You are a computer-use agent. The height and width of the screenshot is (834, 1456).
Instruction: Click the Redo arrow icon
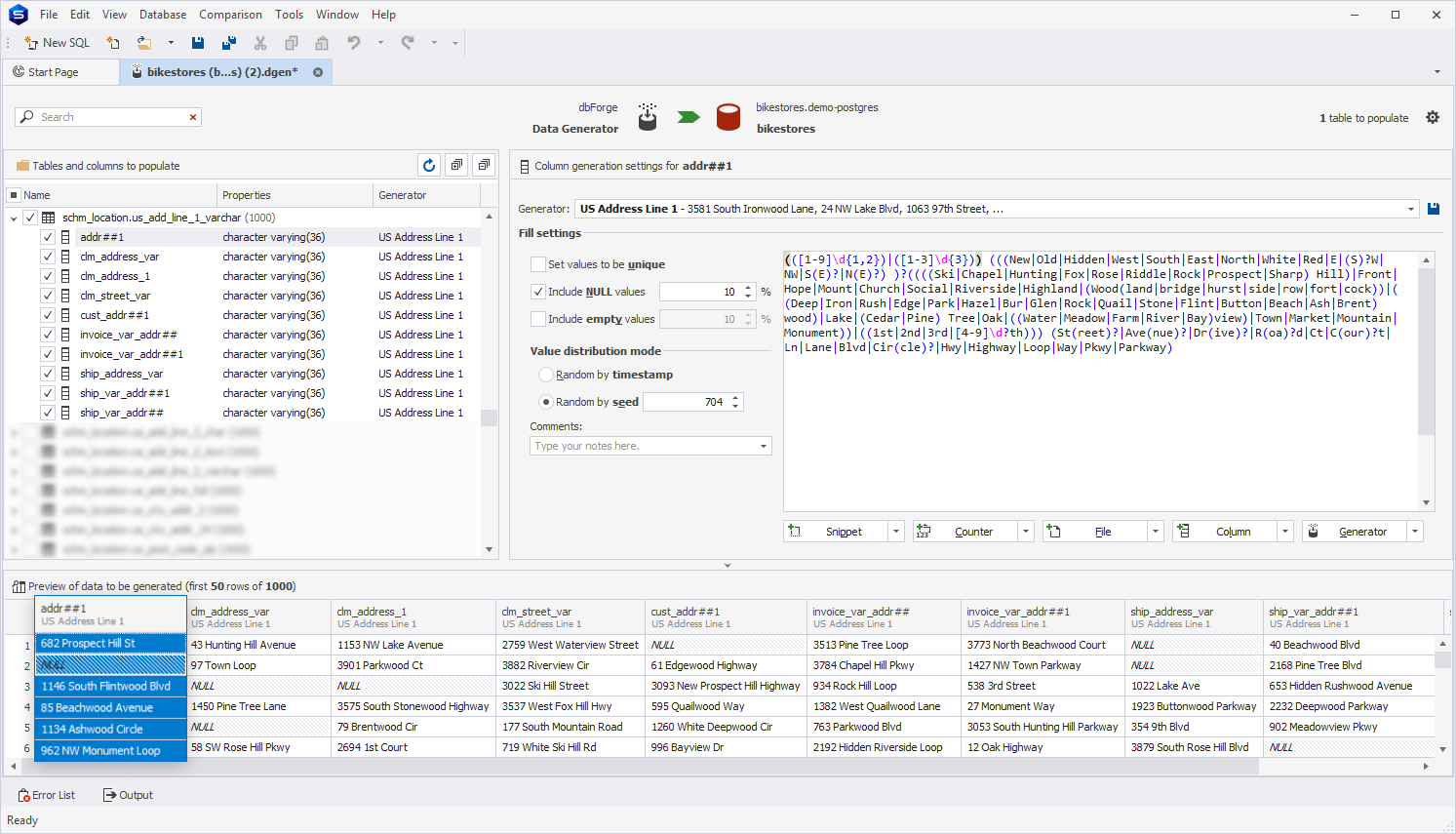(408, 43)
